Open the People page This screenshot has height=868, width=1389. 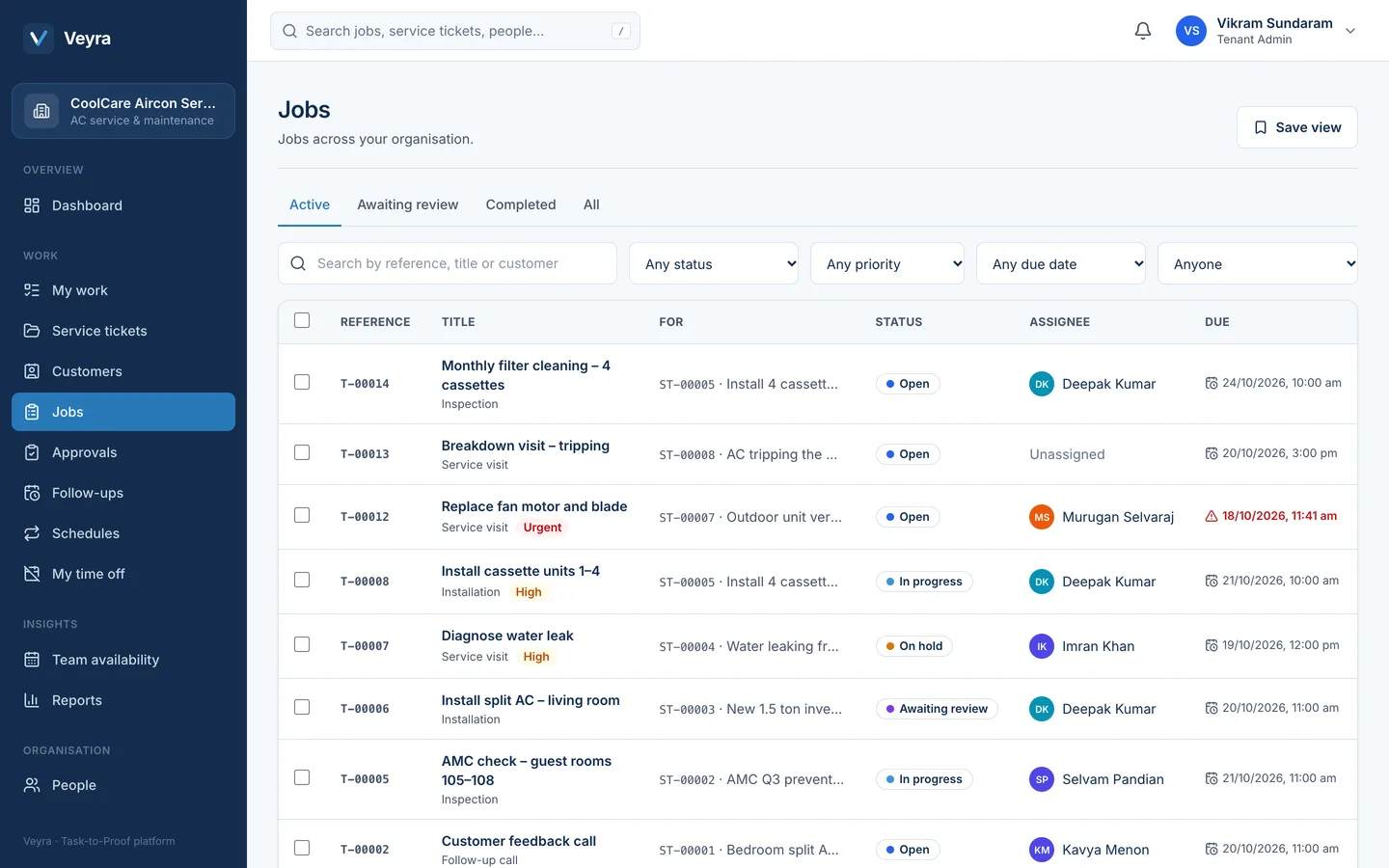pos(123,785)
